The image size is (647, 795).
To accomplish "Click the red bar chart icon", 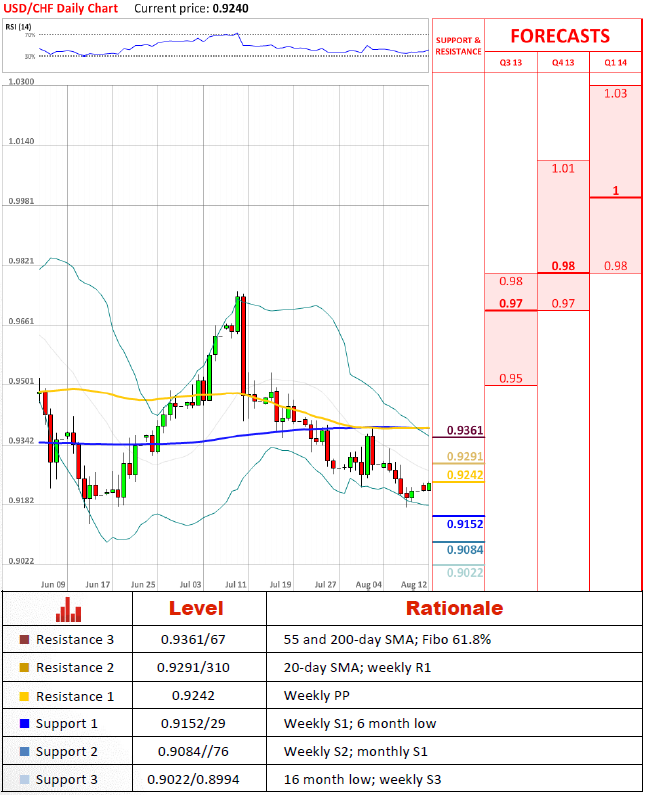I will [68, 609].
